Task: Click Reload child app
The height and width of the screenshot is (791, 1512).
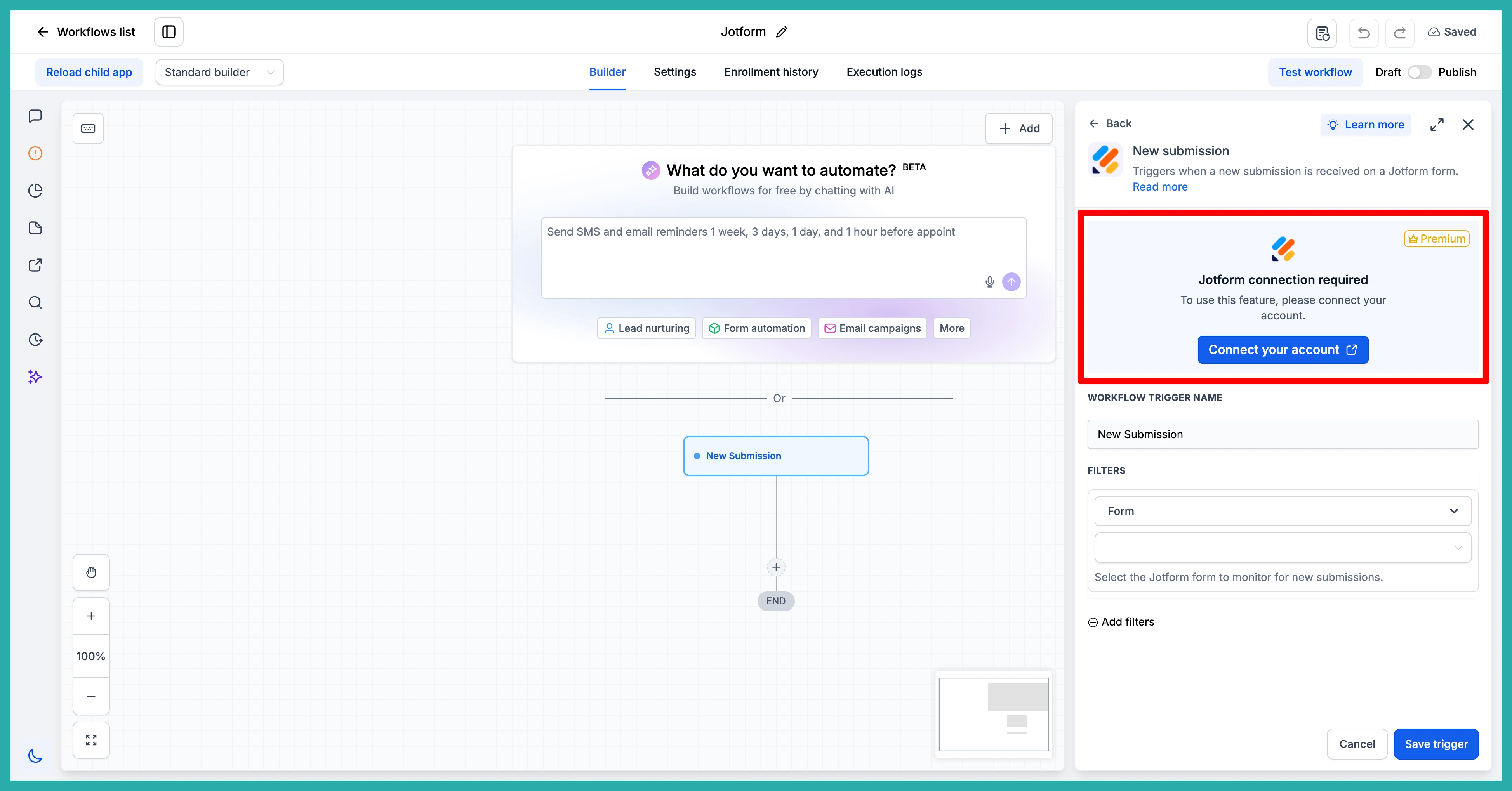Action: click(89, 72)
